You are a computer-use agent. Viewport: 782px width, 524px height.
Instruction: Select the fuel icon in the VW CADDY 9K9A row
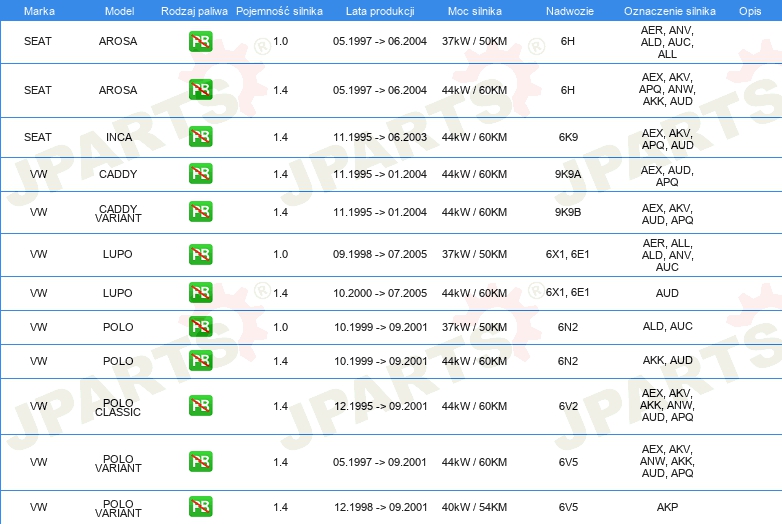tap(200, 174)
